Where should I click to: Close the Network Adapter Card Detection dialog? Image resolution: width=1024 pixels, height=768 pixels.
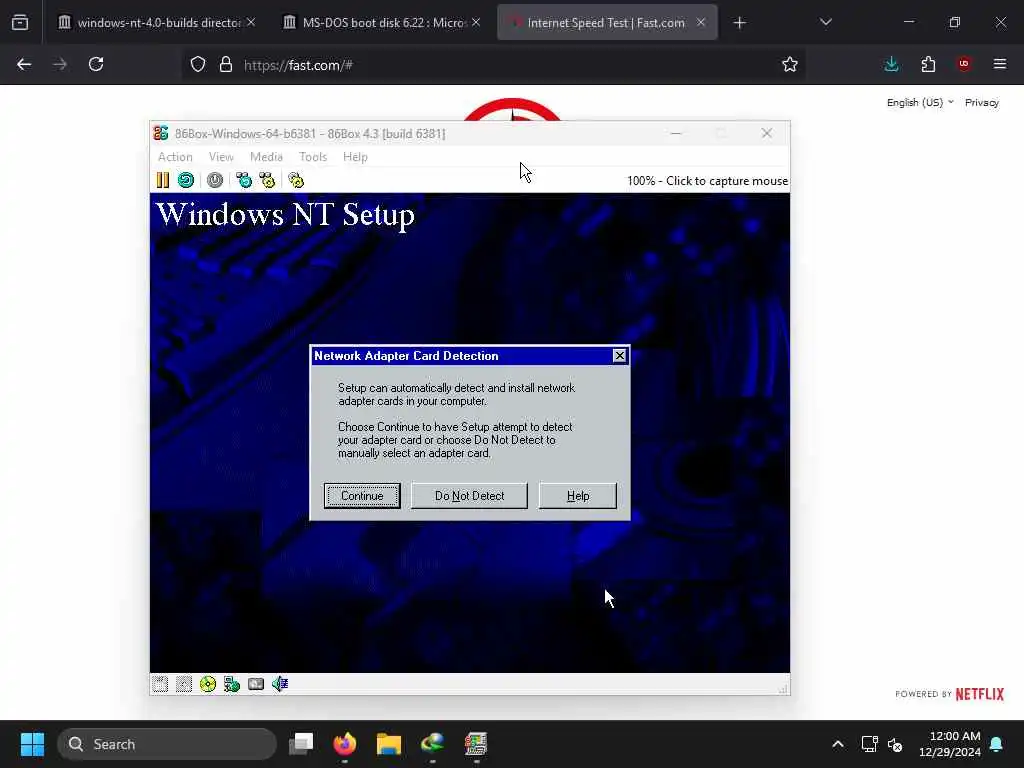pyautogui.click(x=619, y=356)
